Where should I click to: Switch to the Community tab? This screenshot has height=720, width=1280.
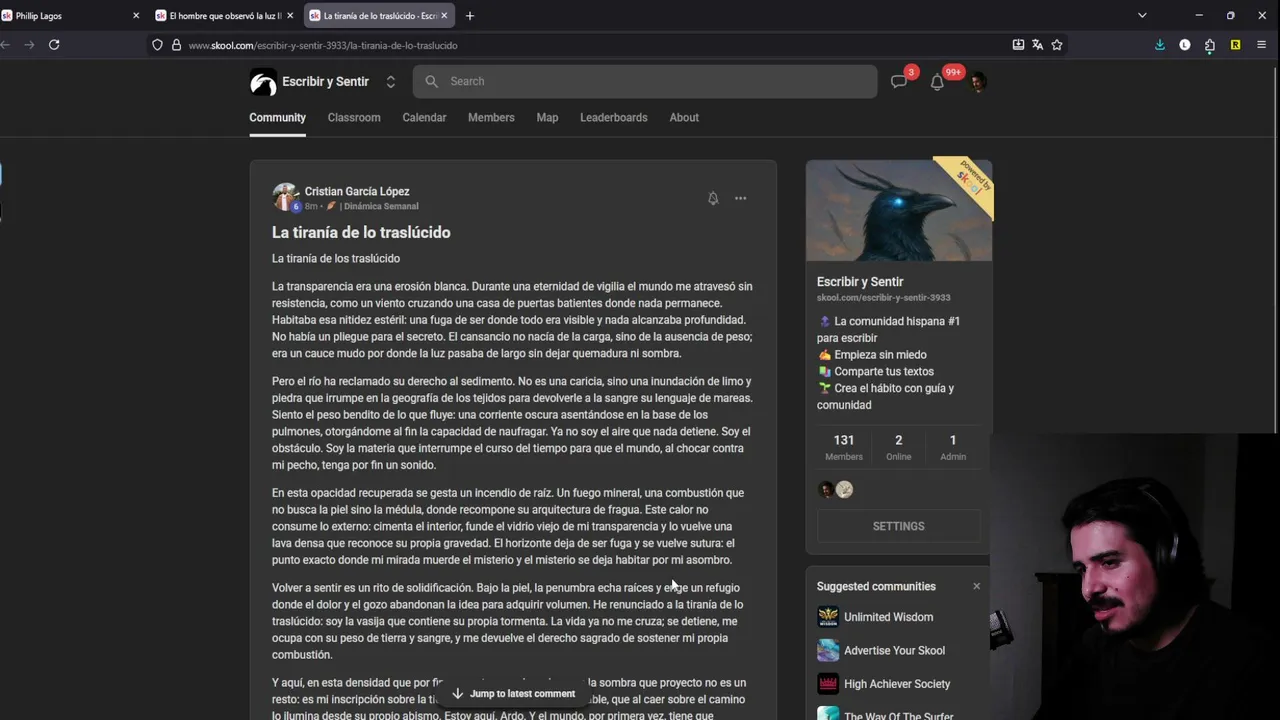(x=277, y=117)
